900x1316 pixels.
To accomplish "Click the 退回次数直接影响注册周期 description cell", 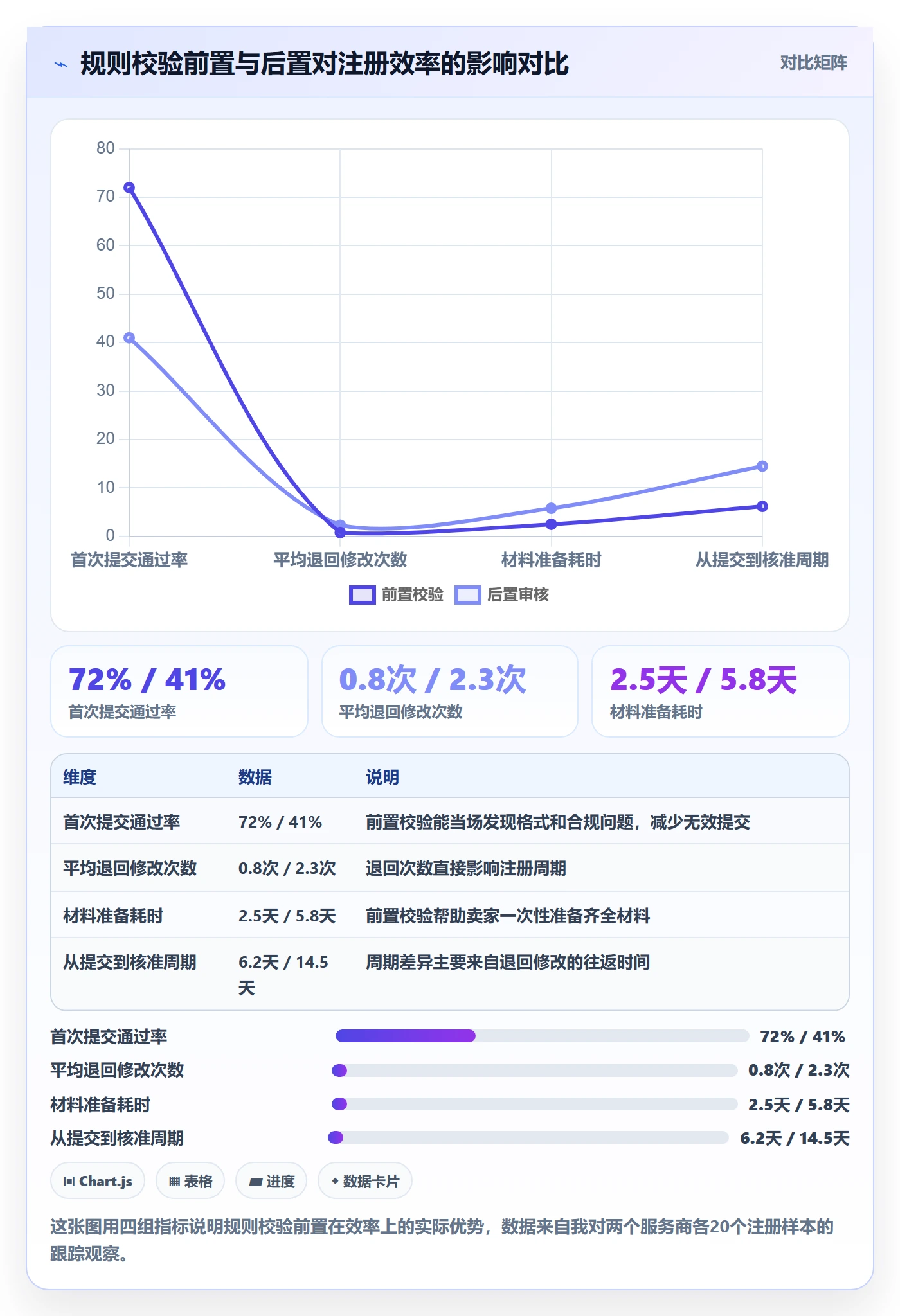I will point(466,868).
